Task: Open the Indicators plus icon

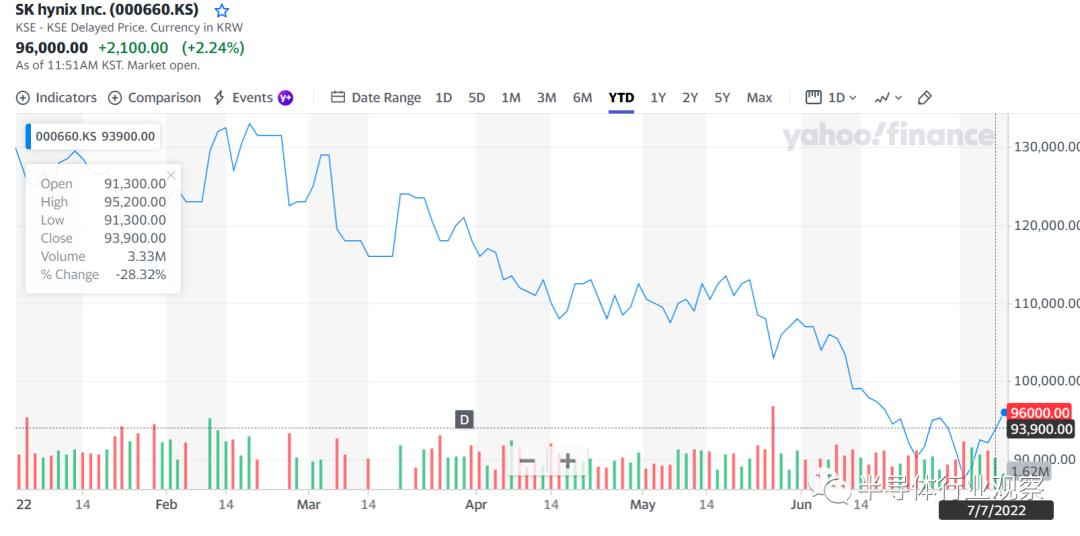Action: (x=23, y=98)
